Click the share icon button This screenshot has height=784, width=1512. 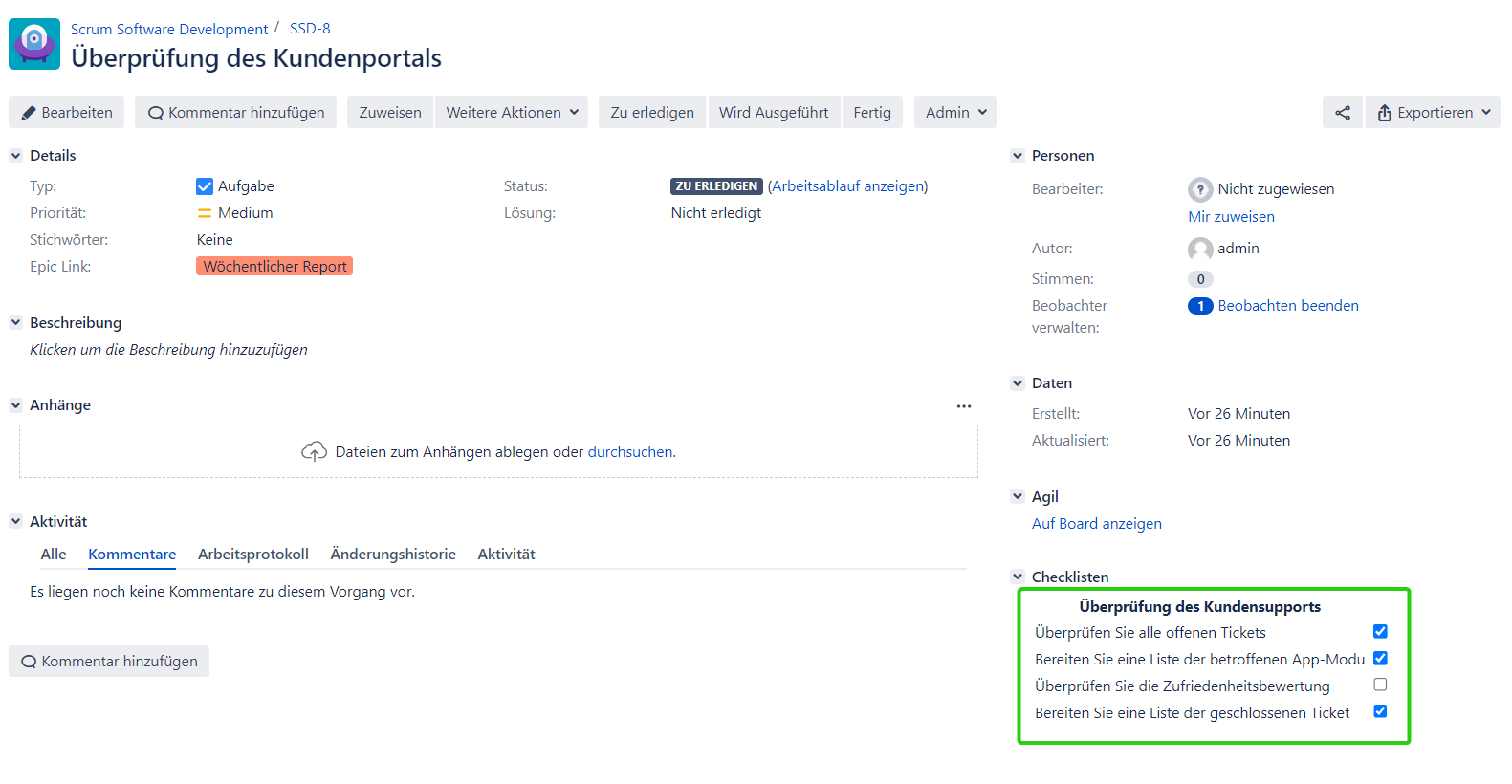(1342, 113)
